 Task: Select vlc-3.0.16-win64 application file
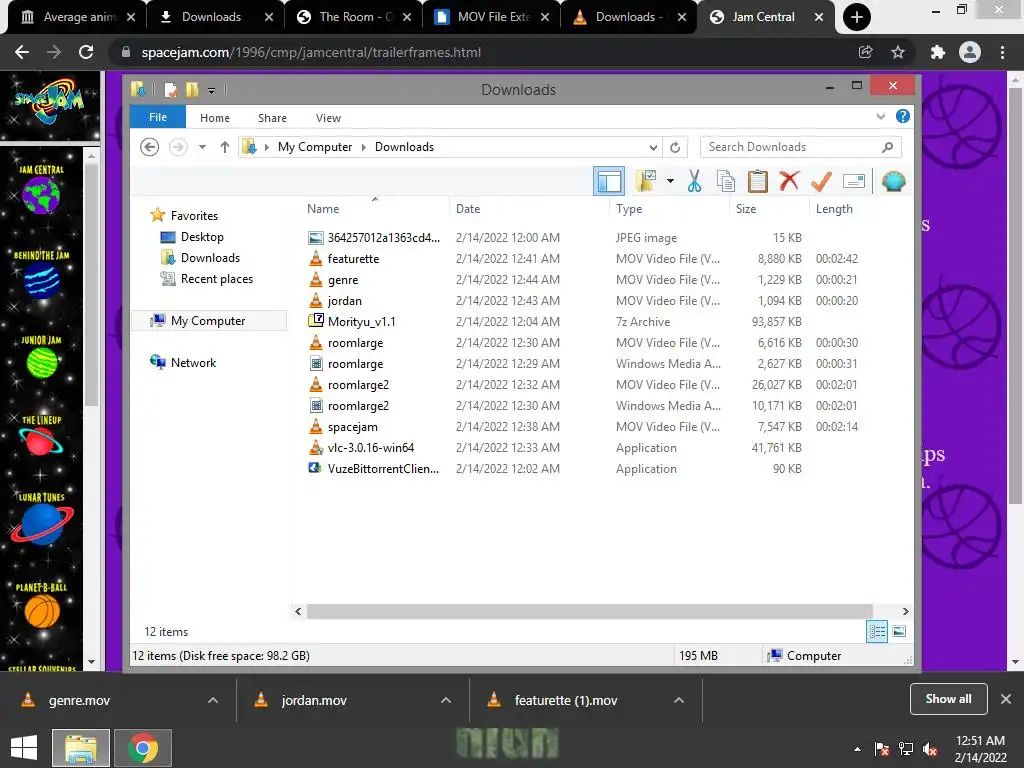371,447
